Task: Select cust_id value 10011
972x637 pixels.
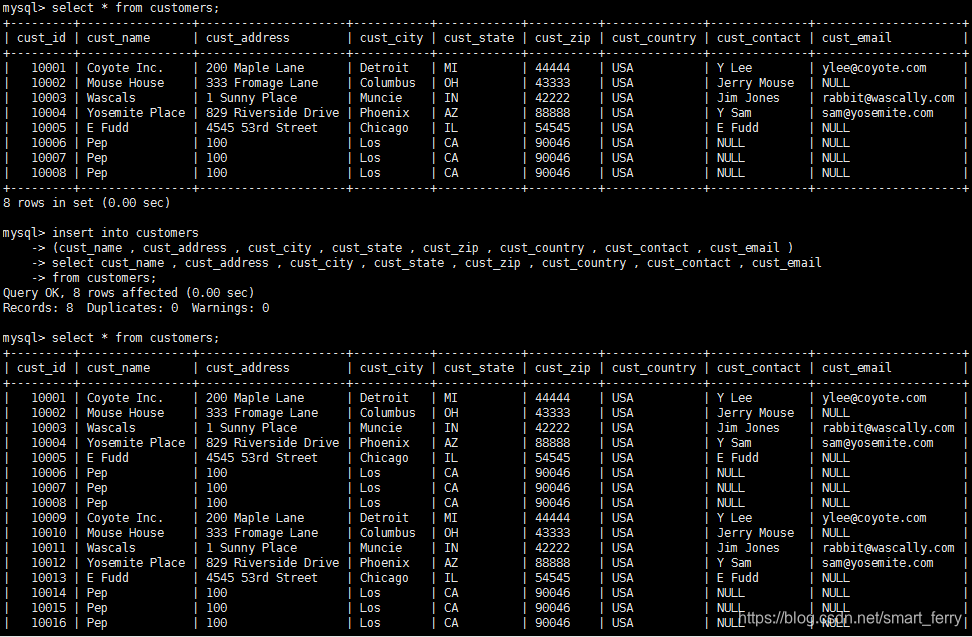Action: [48, 548]
